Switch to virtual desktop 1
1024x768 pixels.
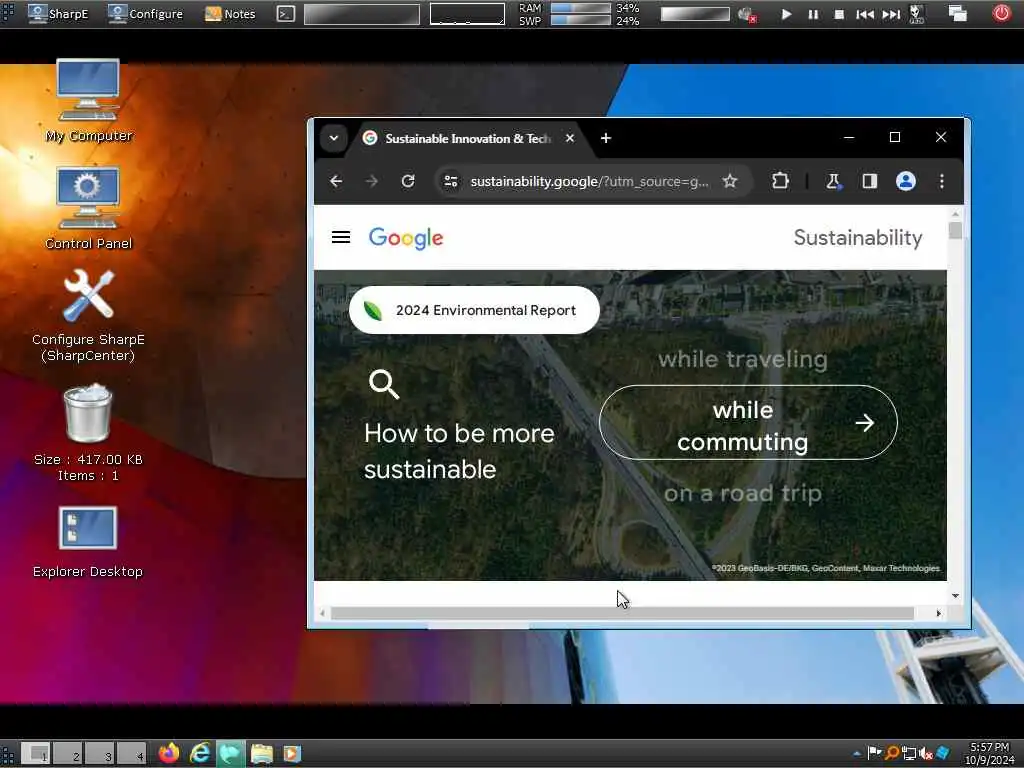click(37, 754)
